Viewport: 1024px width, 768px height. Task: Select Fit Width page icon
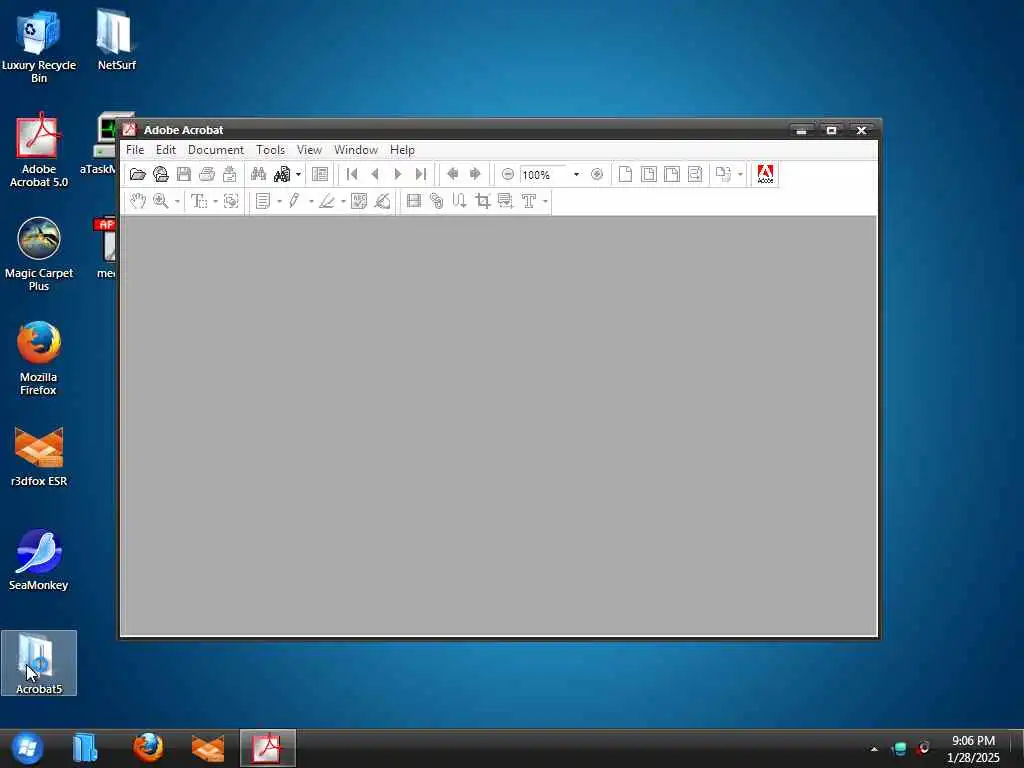point(672,174)
